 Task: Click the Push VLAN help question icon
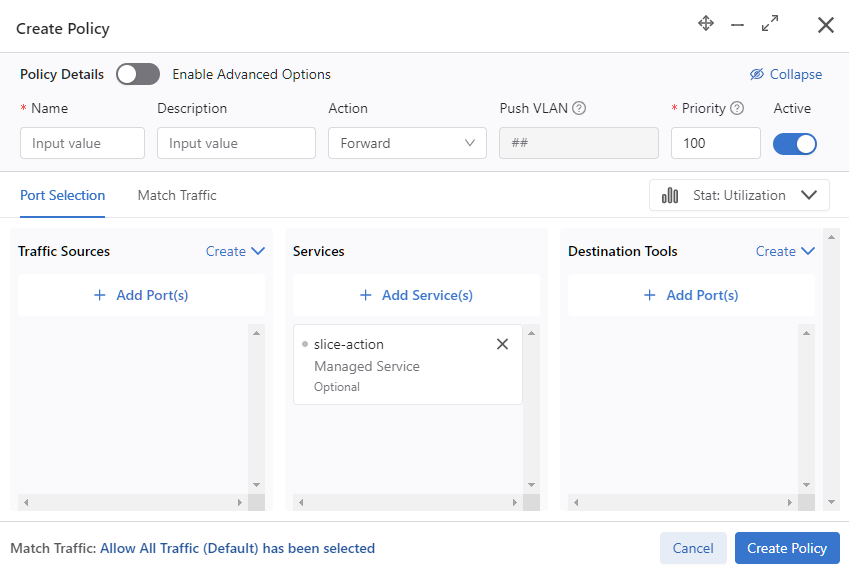(579, 108)
